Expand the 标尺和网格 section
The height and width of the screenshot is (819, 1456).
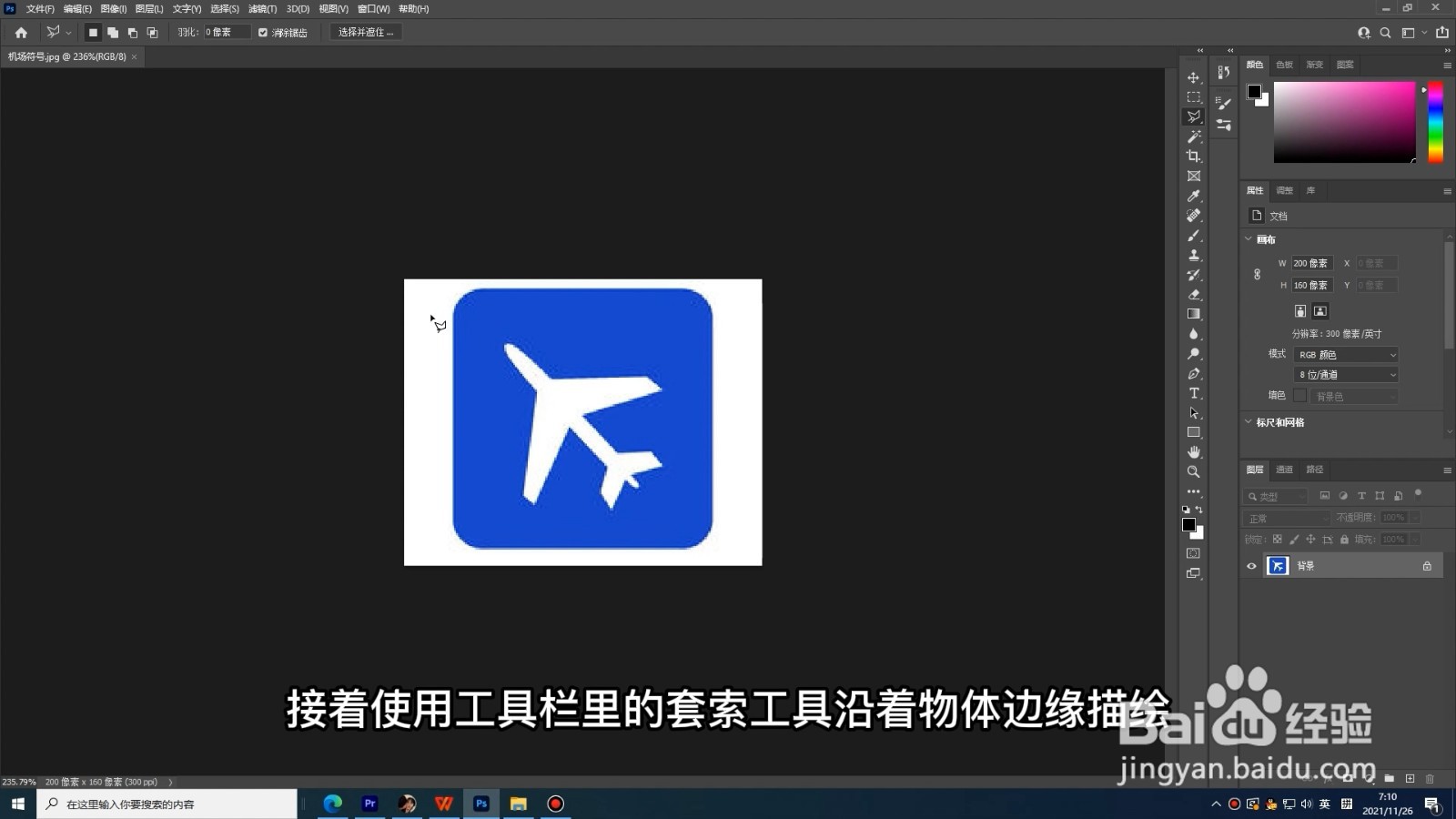click(1249, 422)
